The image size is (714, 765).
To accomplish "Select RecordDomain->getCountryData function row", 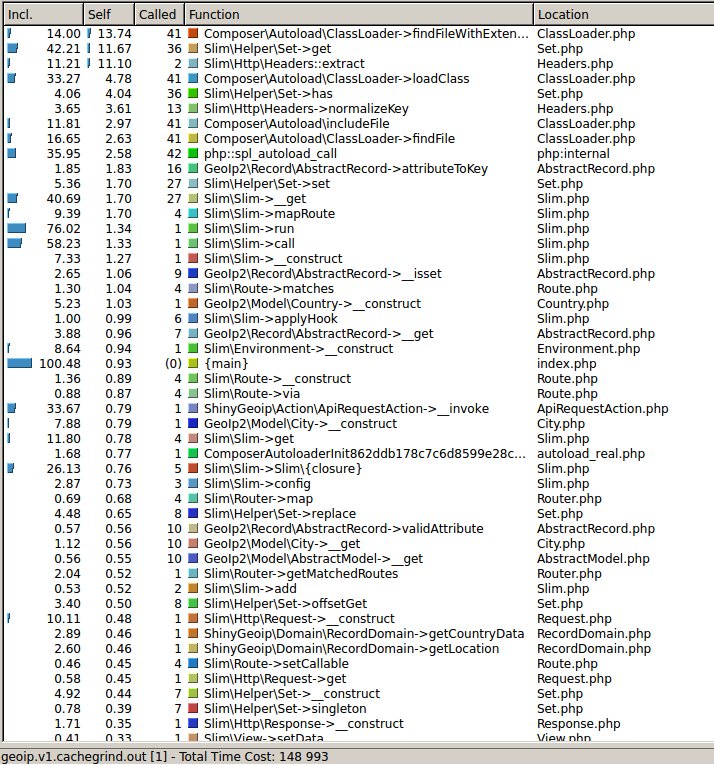I will 359,634.
